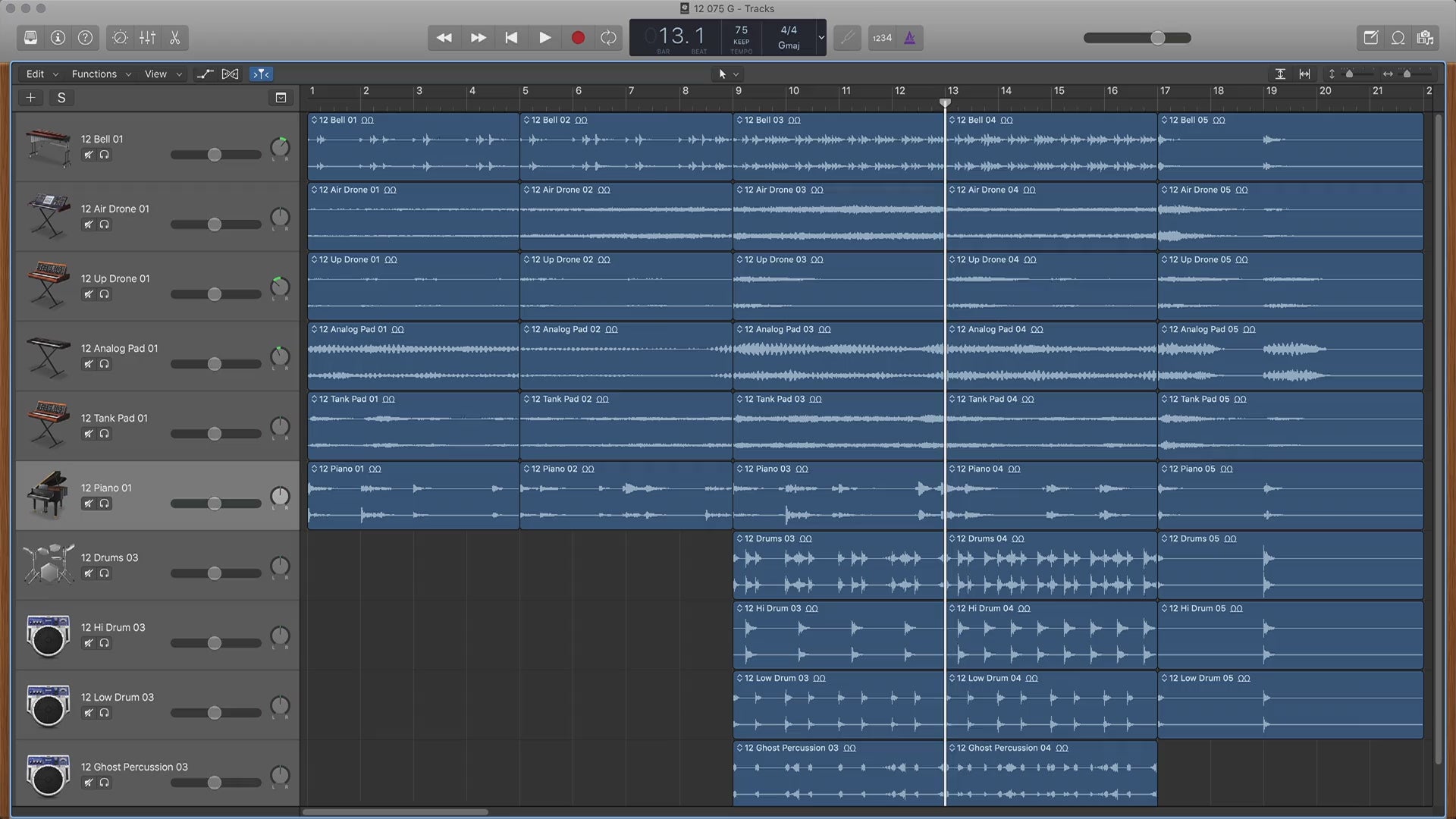Open the Note Pad panel
The width and height of the screenshot is (1456, 819).
pyautogui.click(x=1370, y=37)
